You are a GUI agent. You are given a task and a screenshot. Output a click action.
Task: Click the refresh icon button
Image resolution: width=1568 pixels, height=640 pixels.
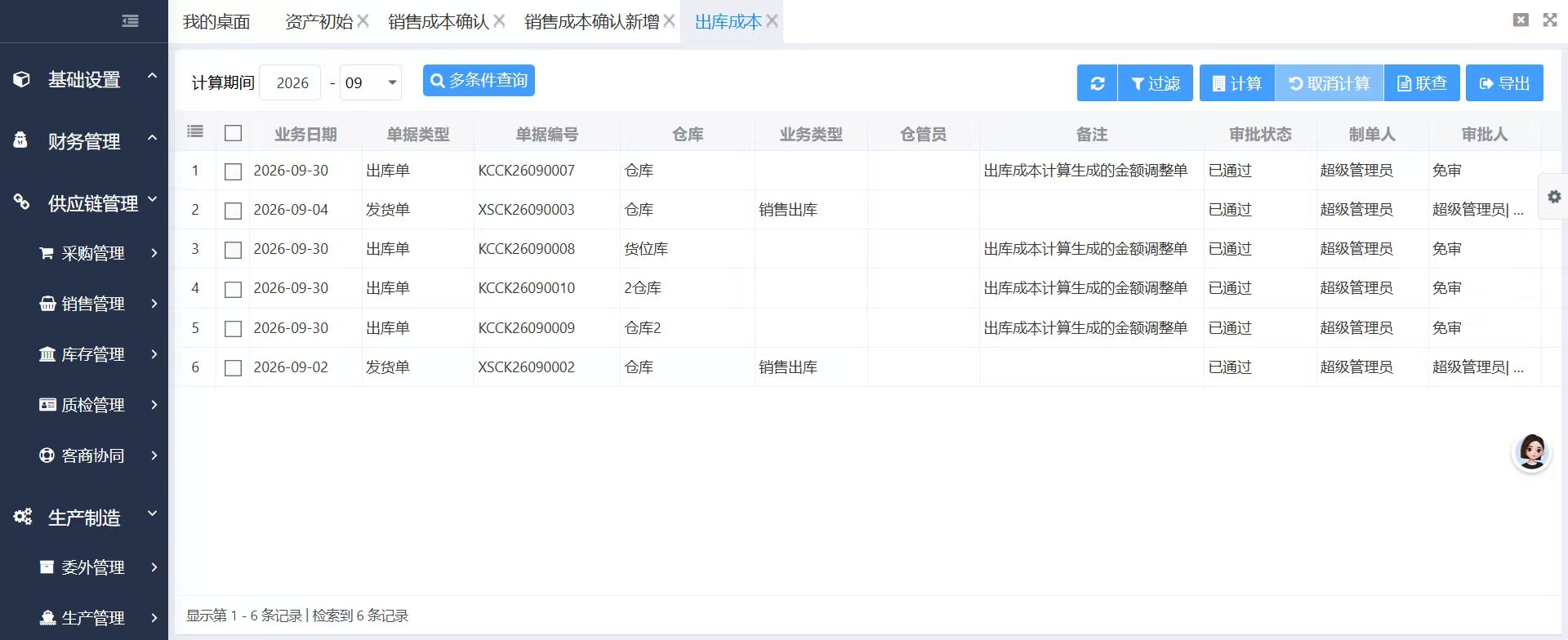coord(1097,83)
